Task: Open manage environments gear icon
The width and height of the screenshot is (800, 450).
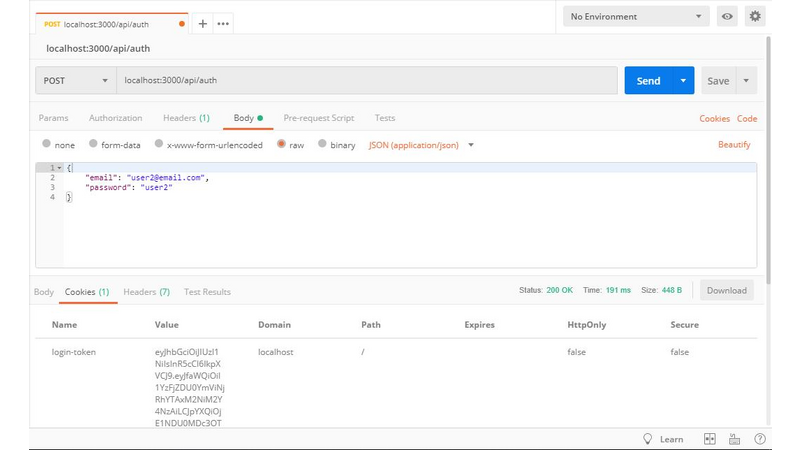Action: (x=755, y=16)
